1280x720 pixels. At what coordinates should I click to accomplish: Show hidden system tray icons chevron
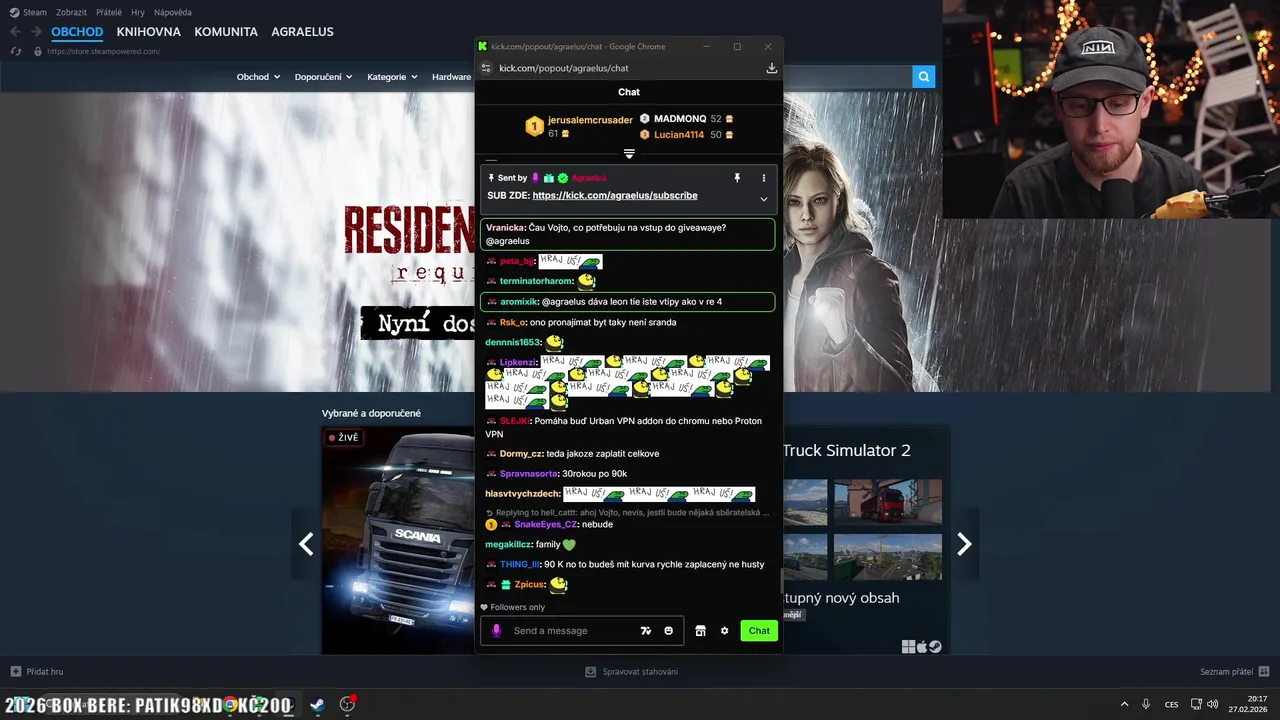(1124, 704)
